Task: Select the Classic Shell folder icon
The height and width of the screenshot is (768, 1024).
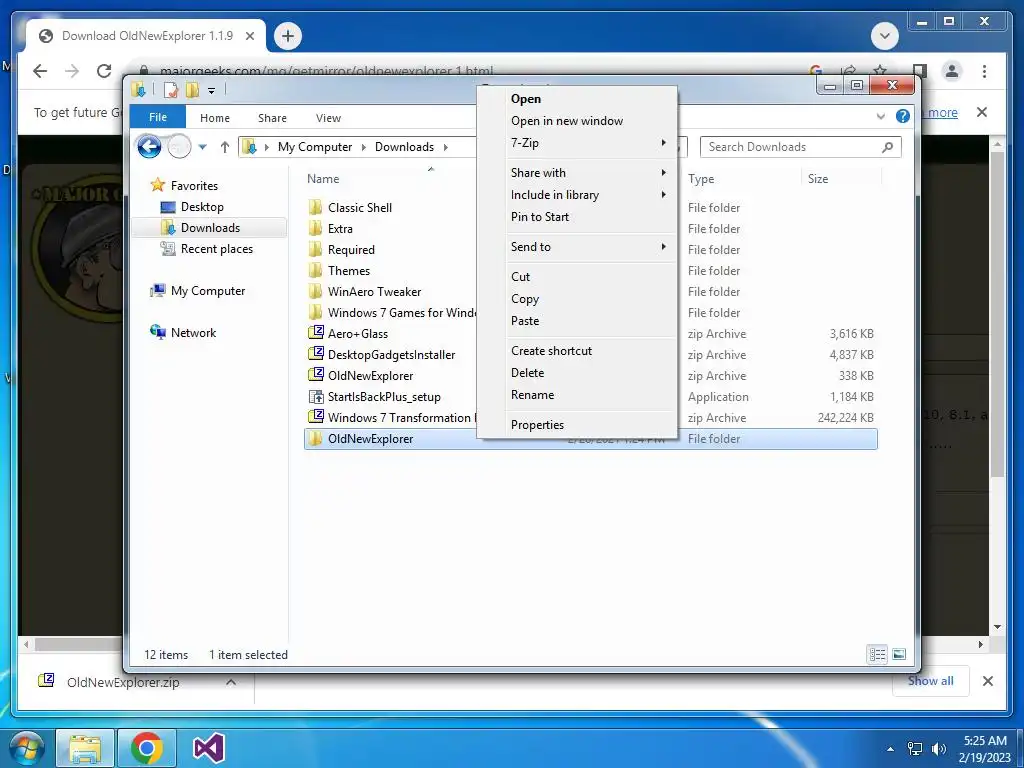Action: tap(315, 208)
